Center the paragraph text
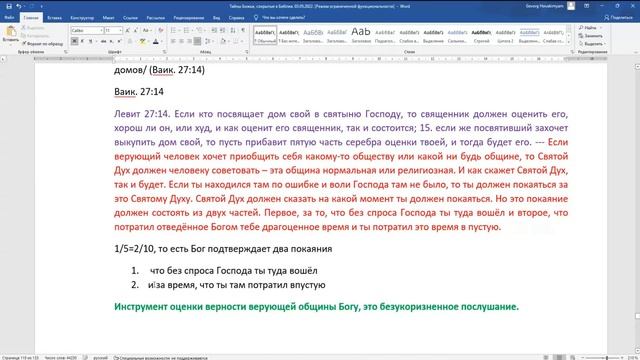This screenshot has width=640, height=360. coord(181,41)
